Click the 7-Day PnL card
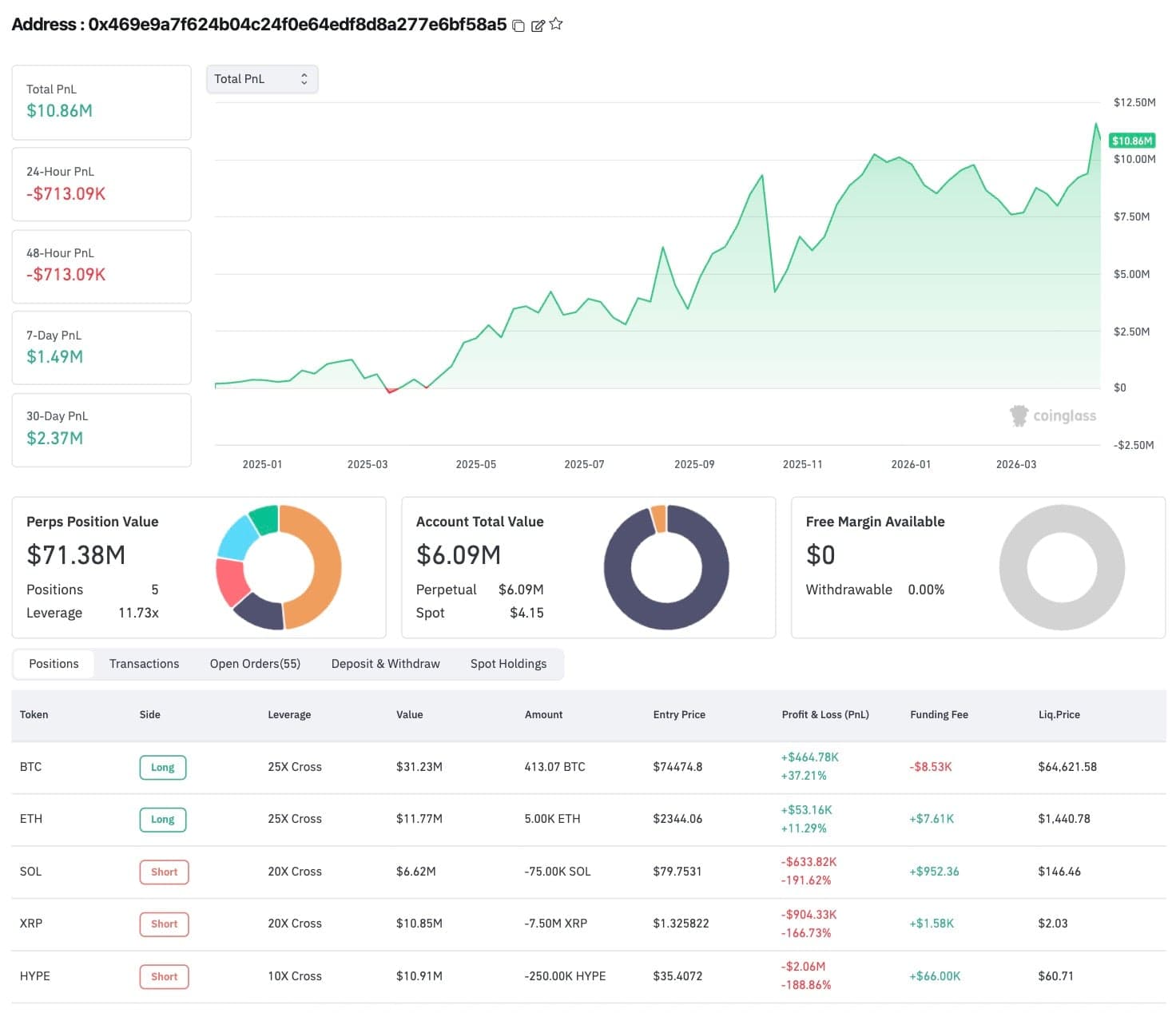 click(x=101, y=348)
